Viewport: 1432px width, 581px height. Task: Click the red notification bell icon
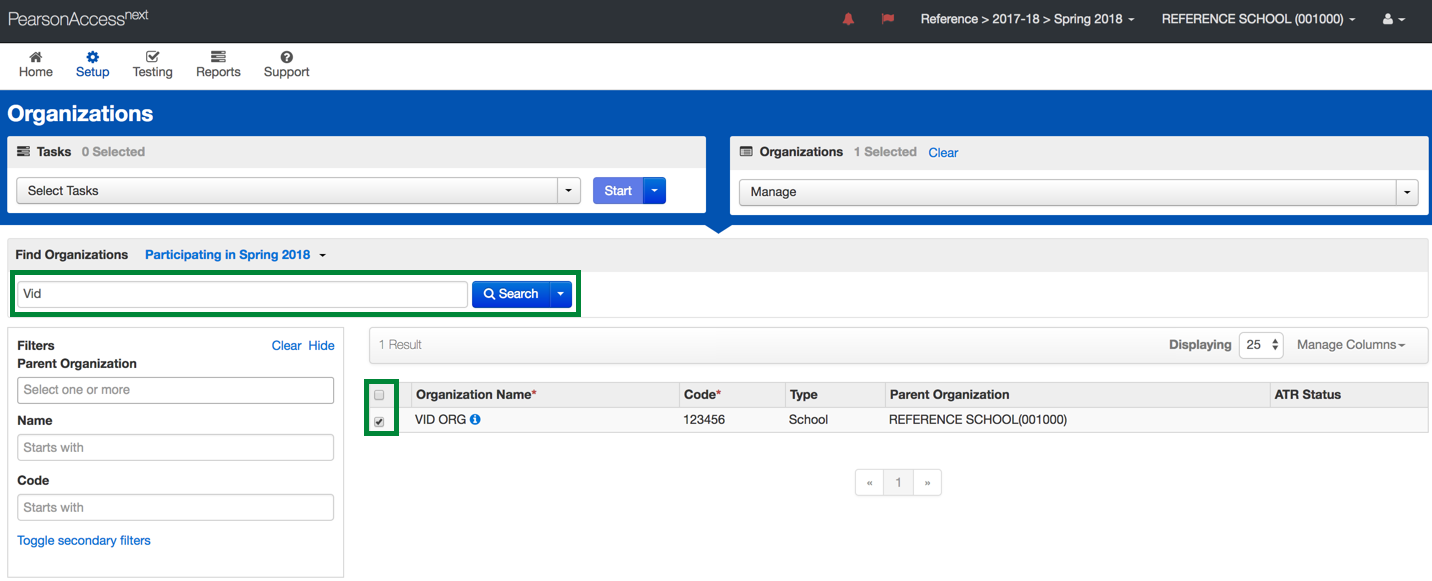pos(848,19)
